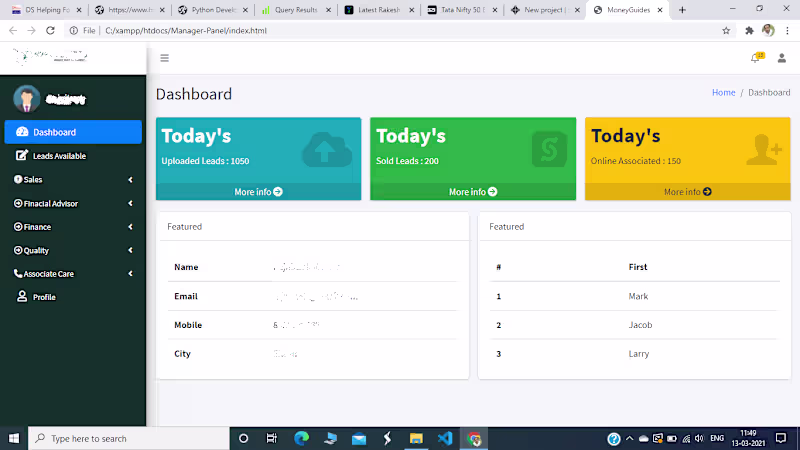800x450 pixels.
Task: Show hidden system tray icons chevron
Action: 630,438
